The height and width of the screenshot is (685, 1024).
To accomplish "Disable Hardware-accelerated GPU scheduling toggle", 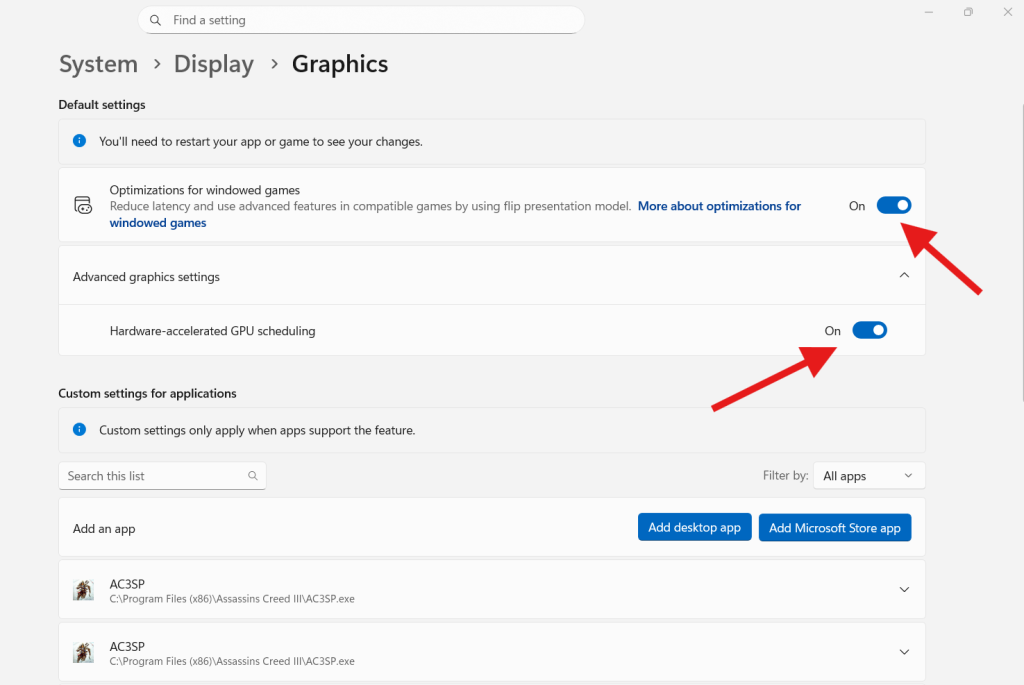I will (x=869, y=330).
